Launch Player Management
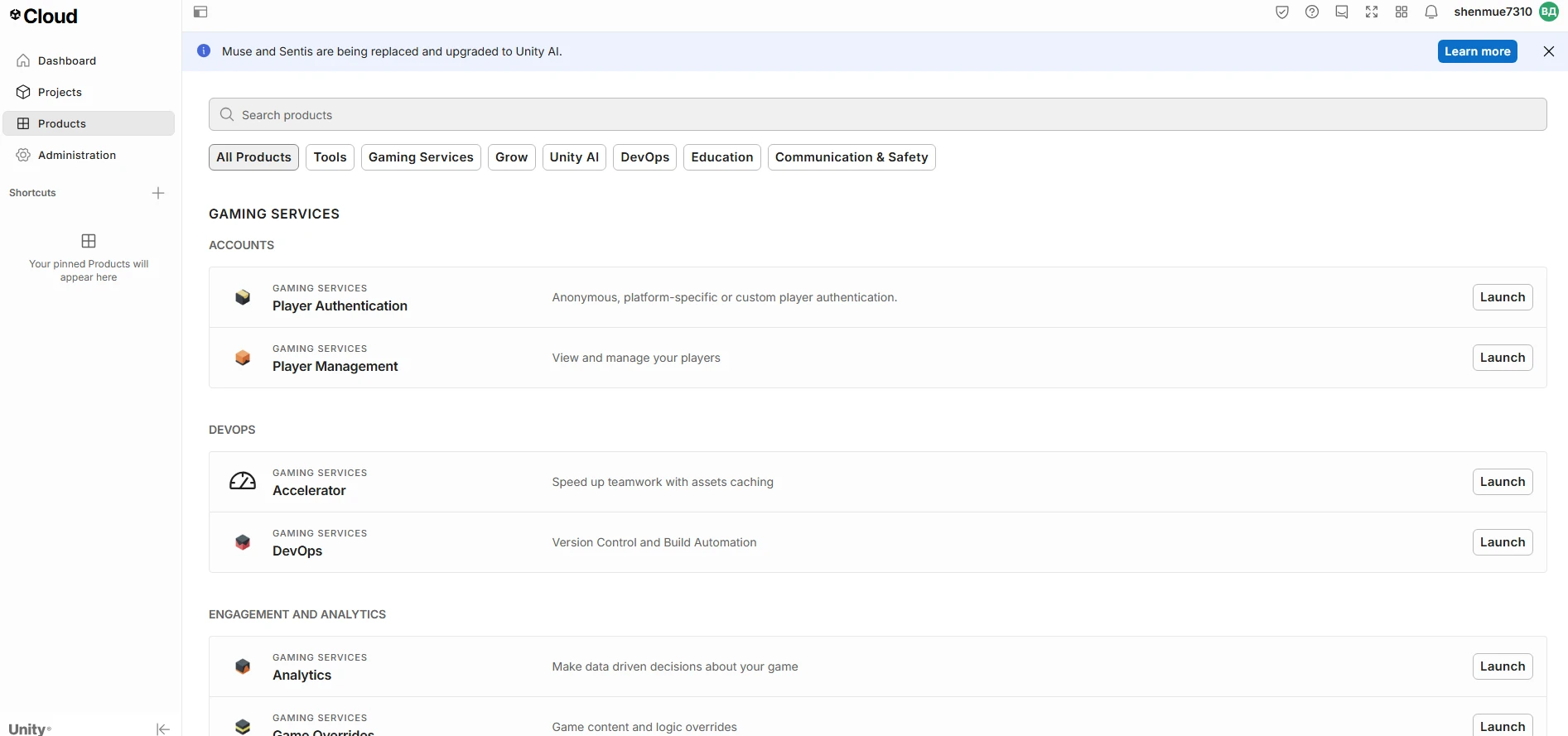 pos(1503,358)
